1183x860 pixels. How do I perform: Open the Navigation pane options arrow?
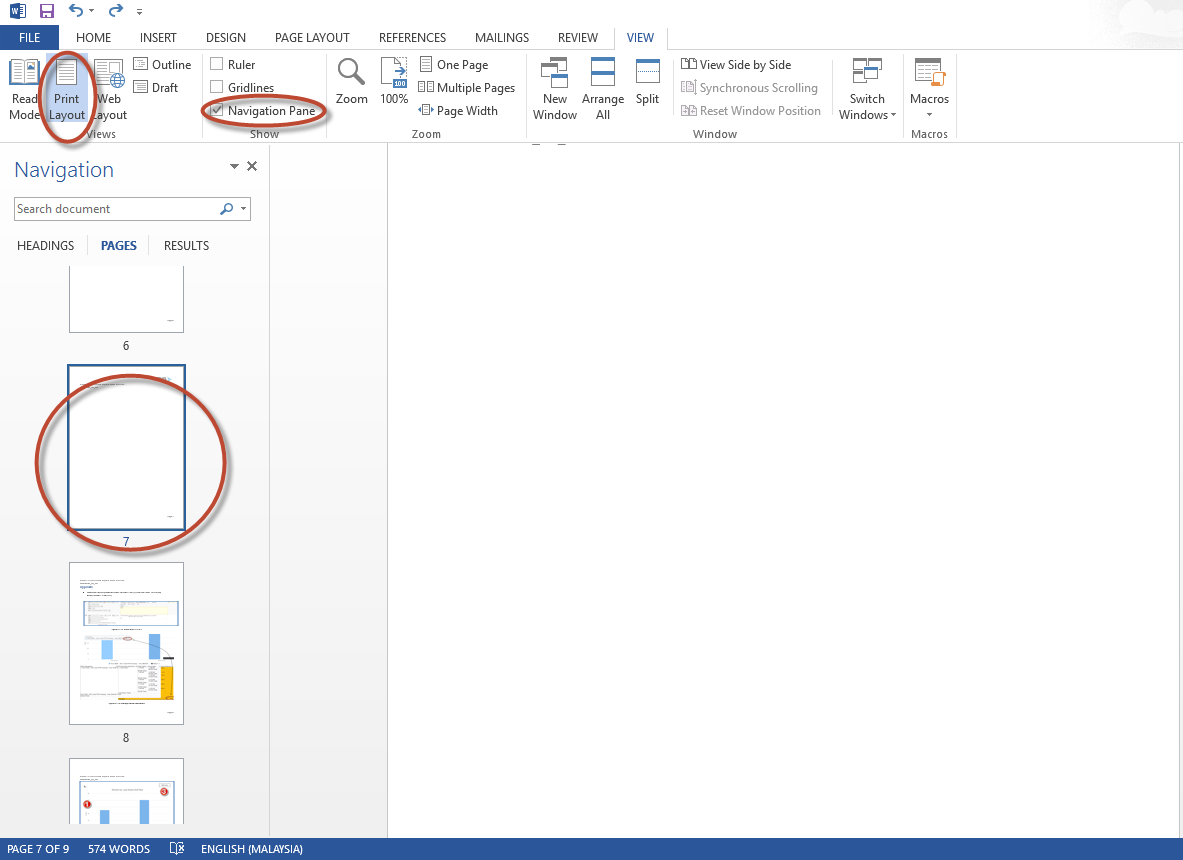pyautogui.click(x=233, y=166)
